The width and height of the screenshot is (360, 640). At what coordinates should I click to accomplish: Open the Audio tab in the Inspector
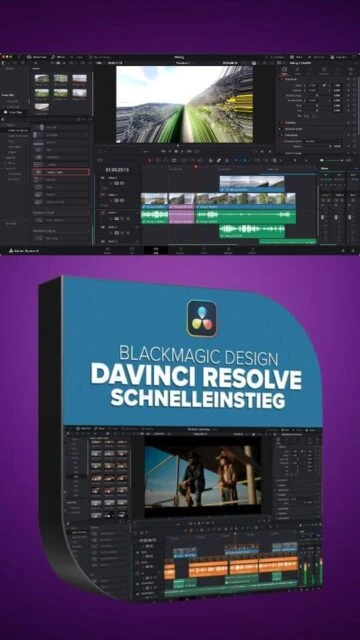(298, 71)
